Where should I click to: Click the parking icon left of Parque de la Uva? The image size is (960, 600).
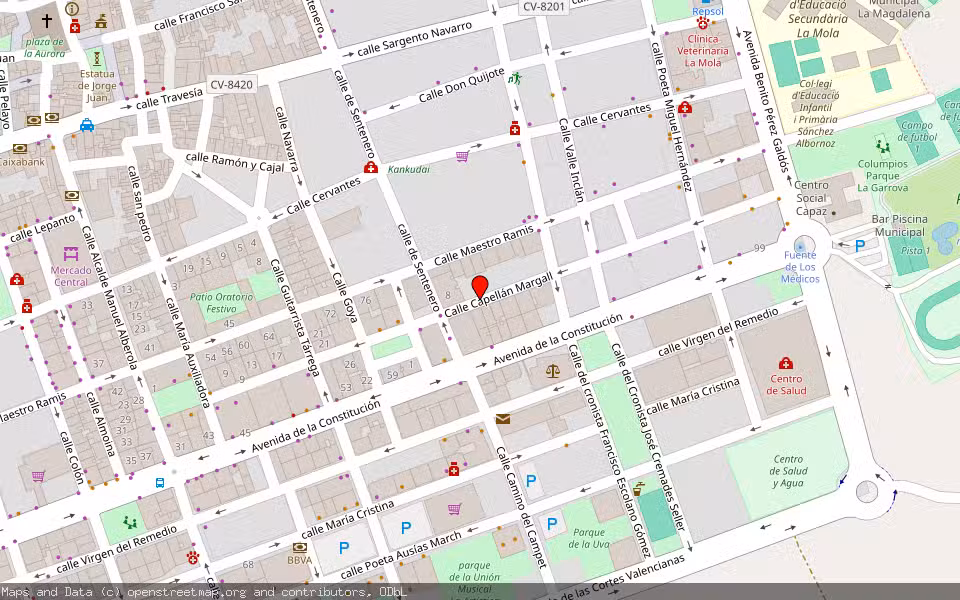click(552, 523)
